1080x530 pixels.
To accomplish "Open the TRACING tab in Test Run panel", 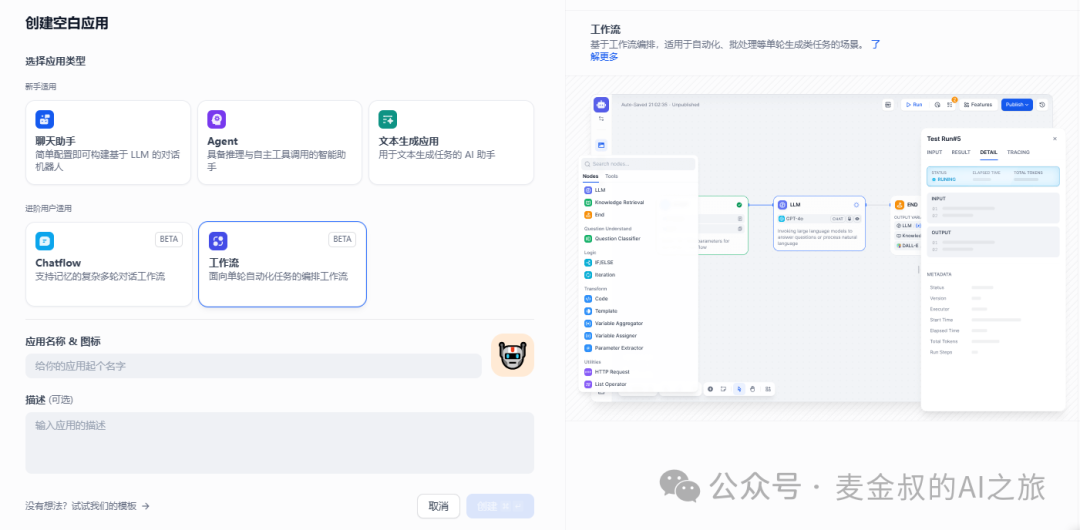I will 1018,152.
